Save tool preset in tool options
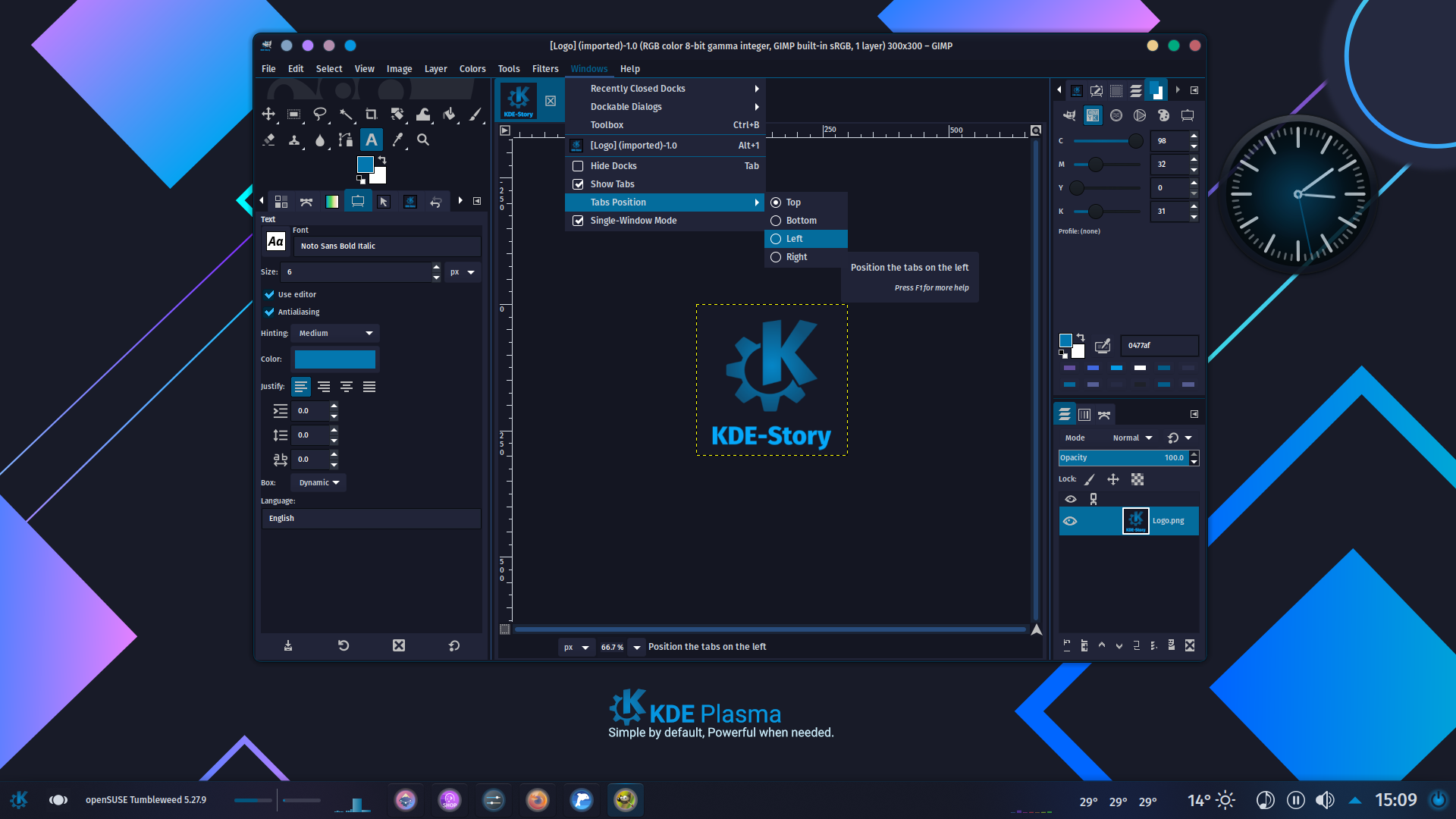Viewport: 1456px width, 819px height. tap(288, 645)
